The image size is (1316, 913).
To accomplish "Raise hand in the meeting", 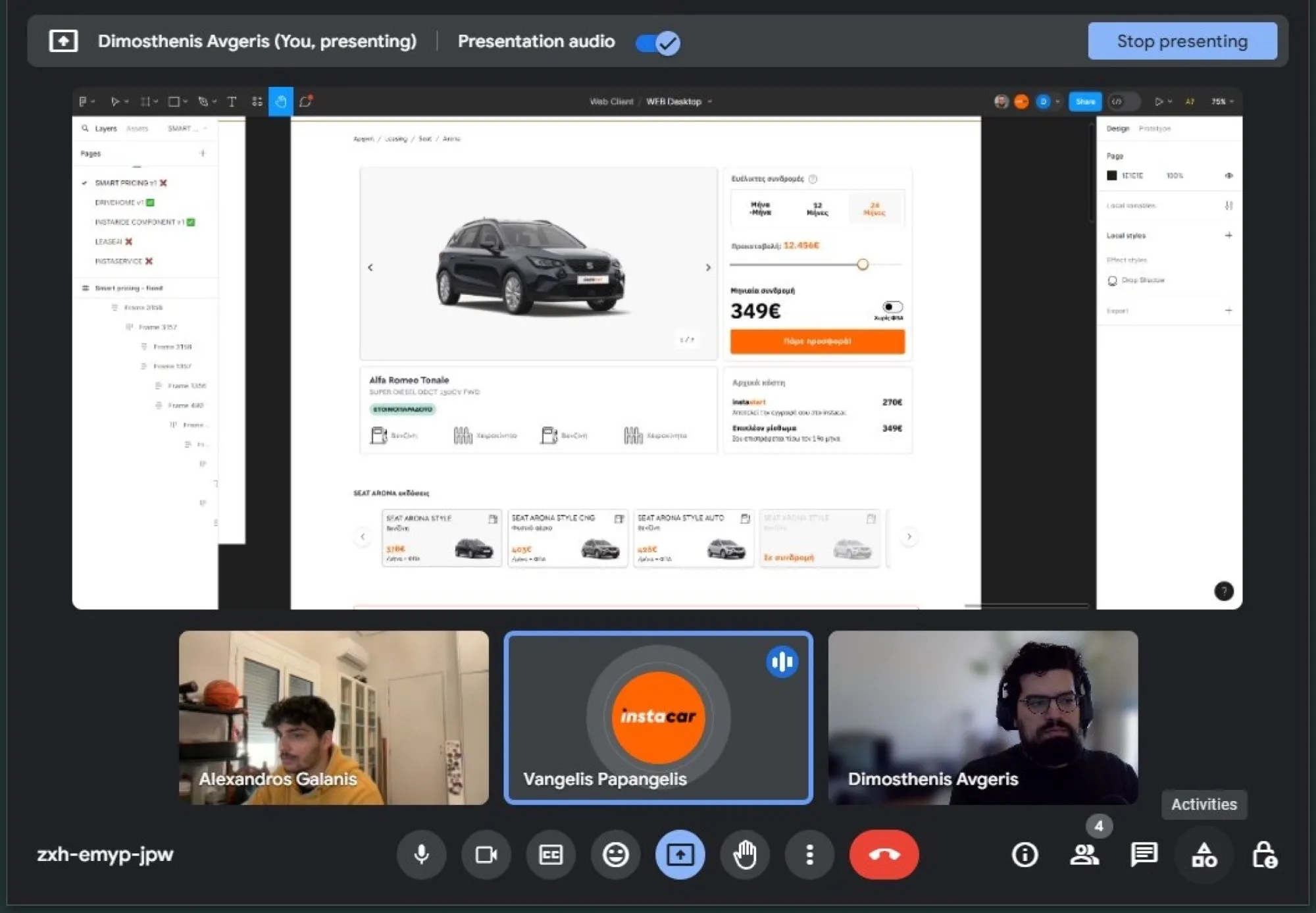I will (745, 854).
